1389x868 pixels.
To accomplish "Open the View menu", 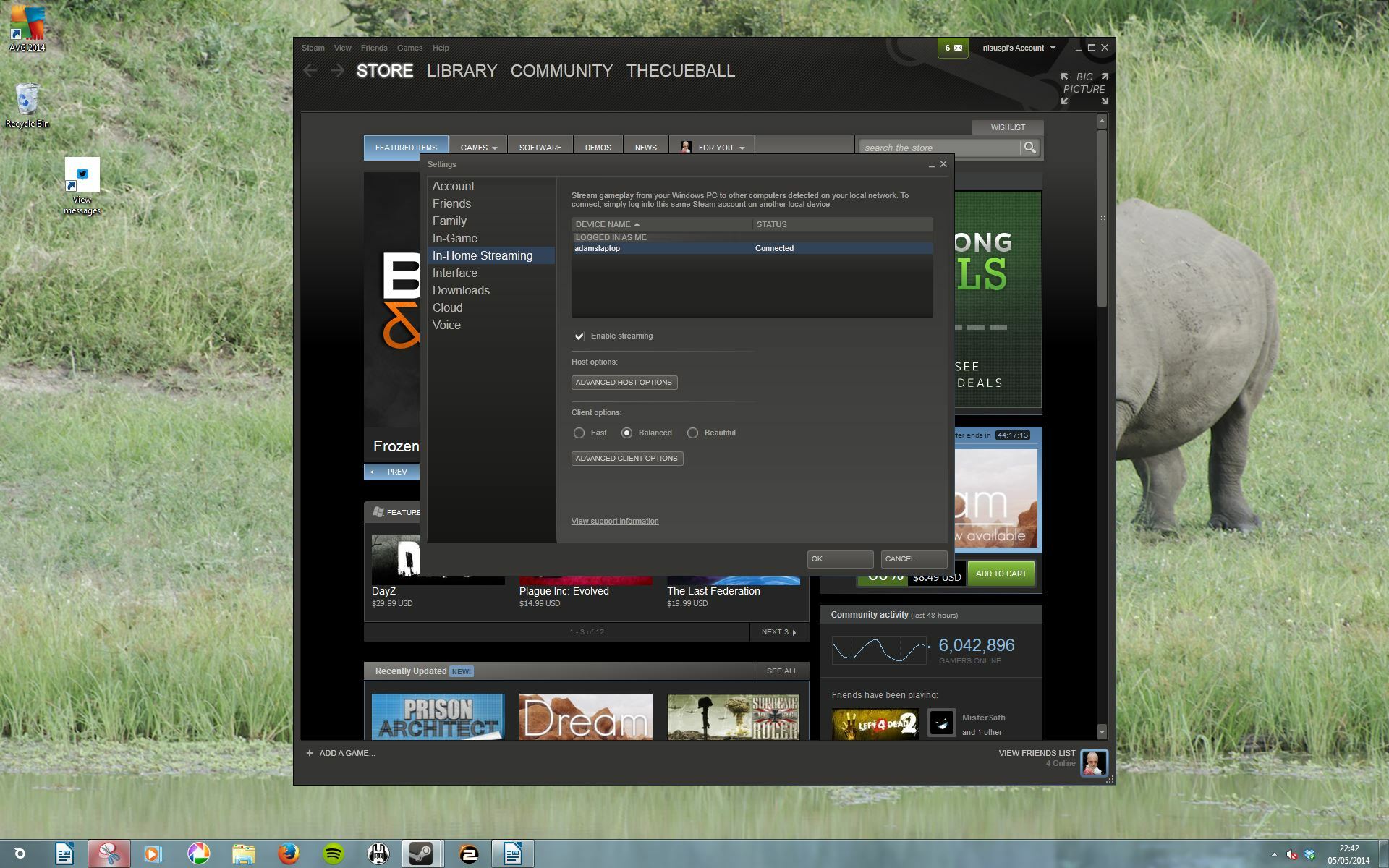I will tap(342, 48).
